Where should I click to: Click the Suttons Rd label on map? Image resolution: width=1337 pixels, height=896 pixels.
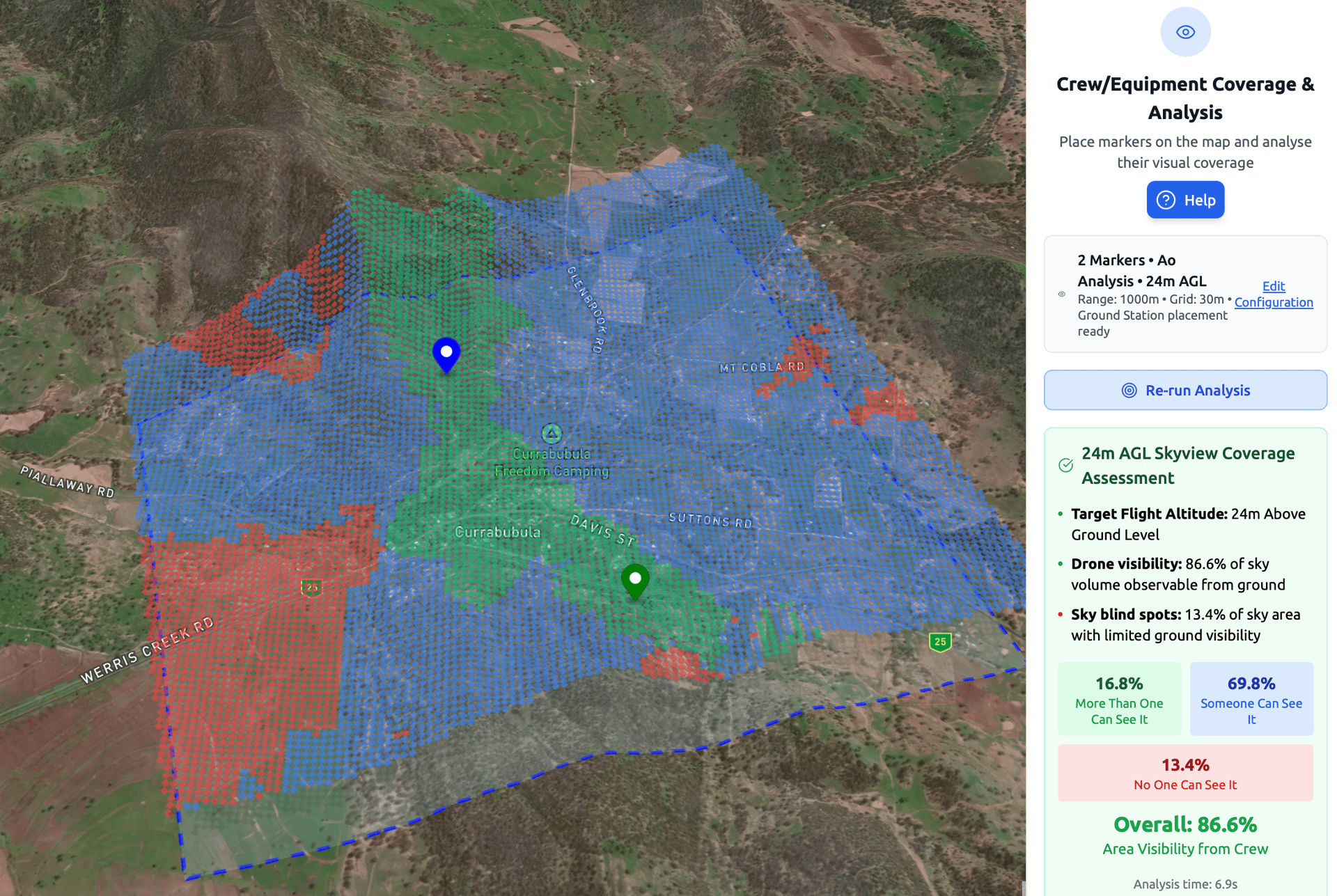[710, 520]
